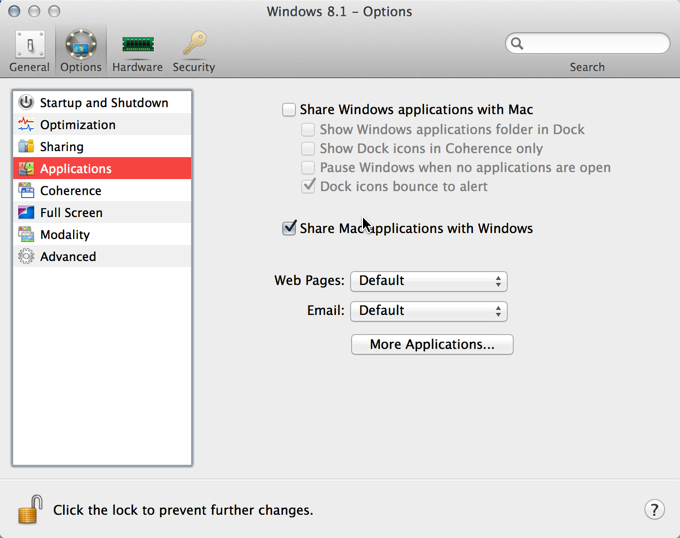Click the gold padlock icon
The image size is (680, 538).
tap(30, 509)
